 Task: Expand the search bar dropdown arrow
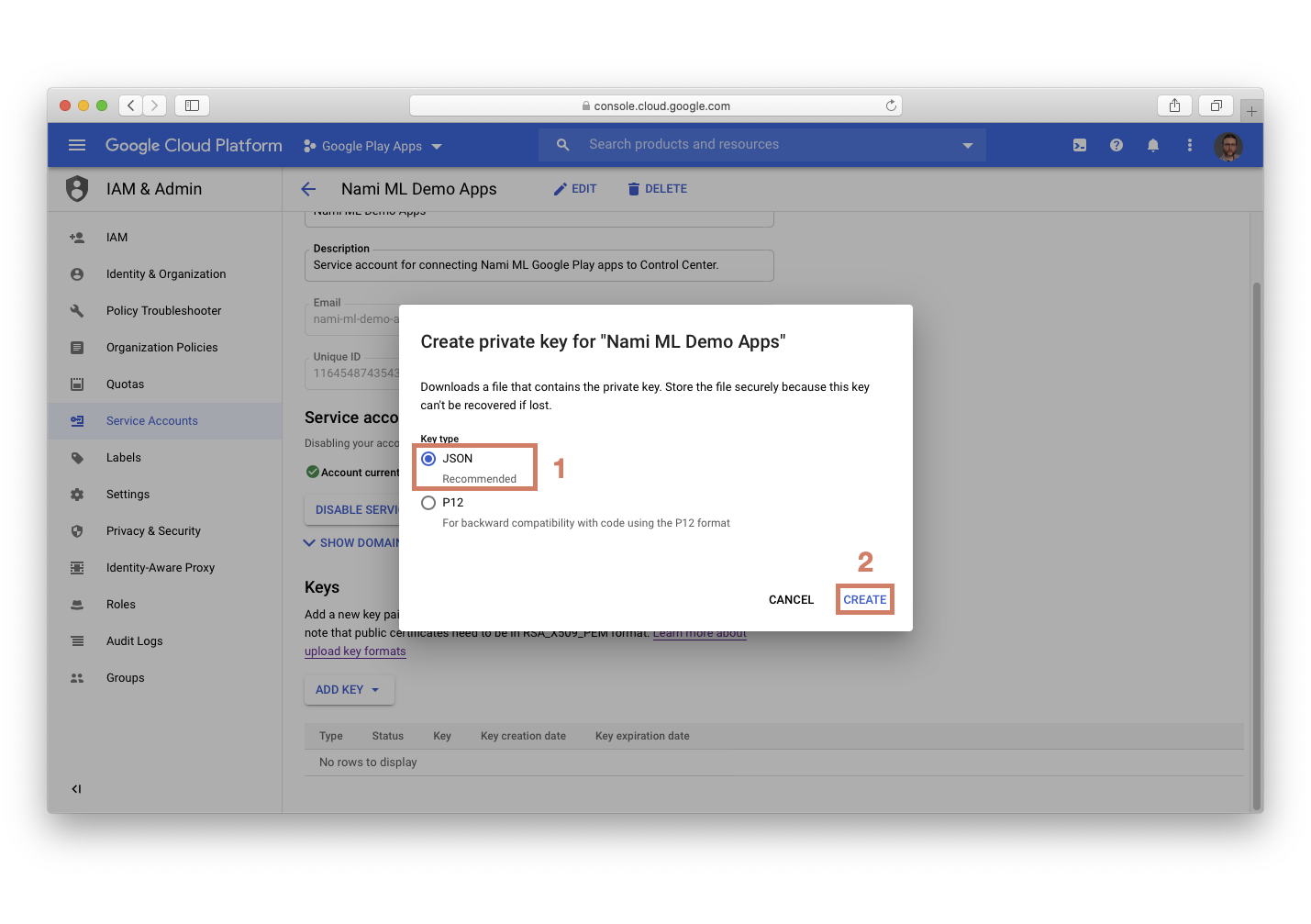coord(967,145)
